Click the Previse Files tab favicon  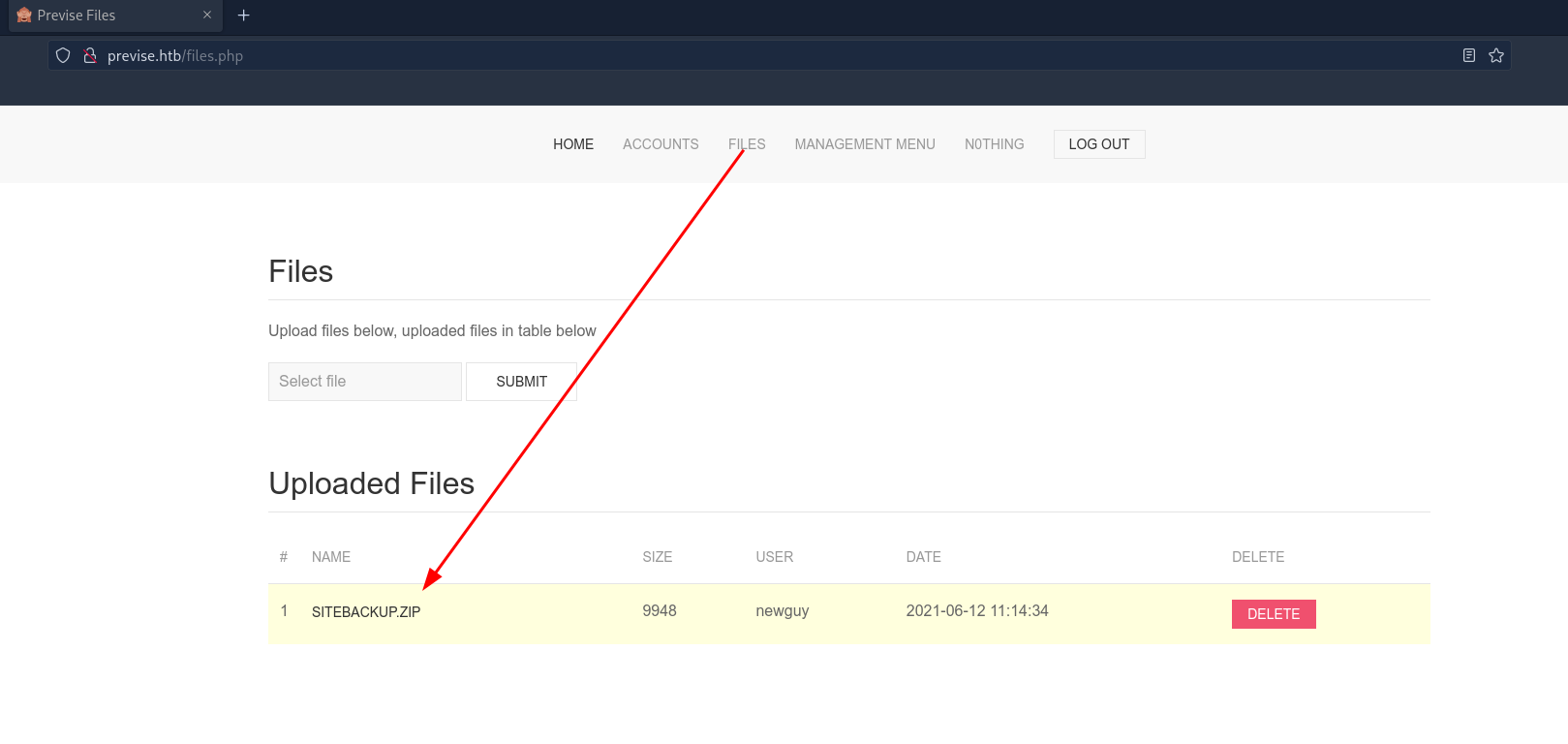24,15
